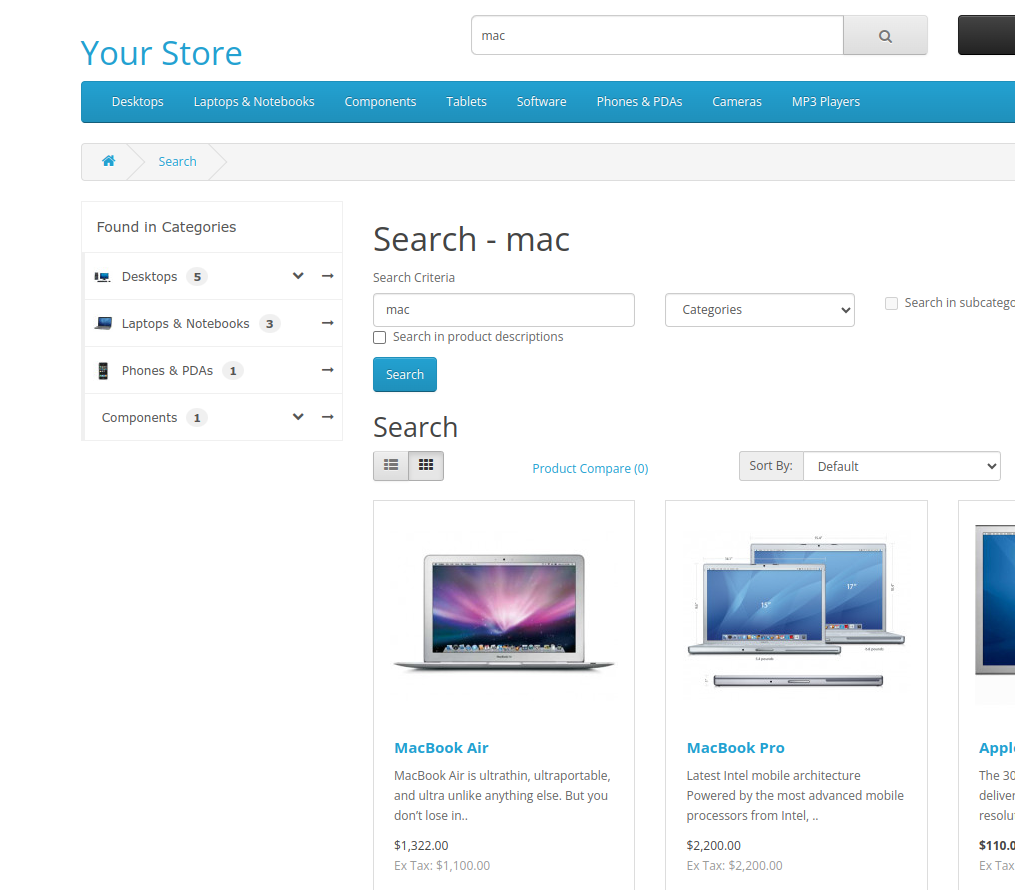1015x890 pixels.
Task: Open Components menu in navigation bar
Action: point(380,102)
